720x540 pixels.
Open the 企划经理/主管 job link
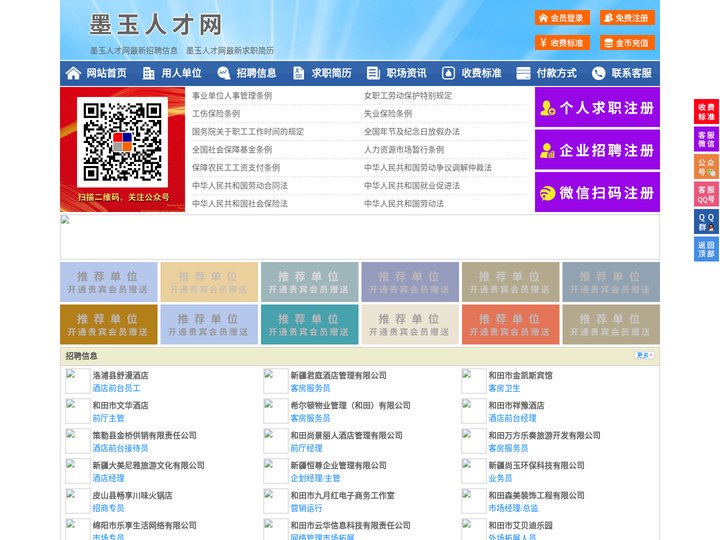(315, 478)
